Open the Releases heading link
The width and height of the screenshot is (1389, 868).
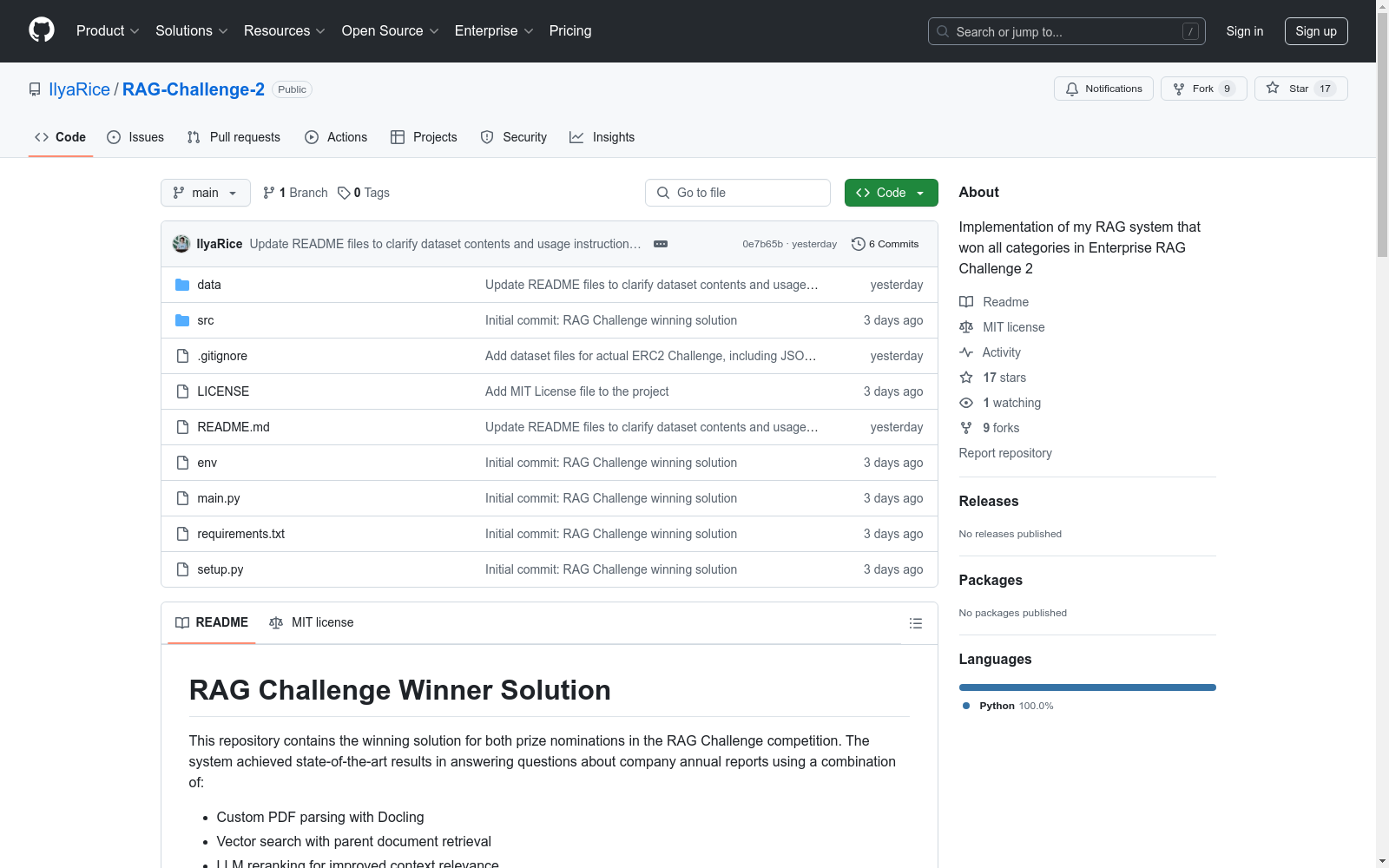[989, 501]
